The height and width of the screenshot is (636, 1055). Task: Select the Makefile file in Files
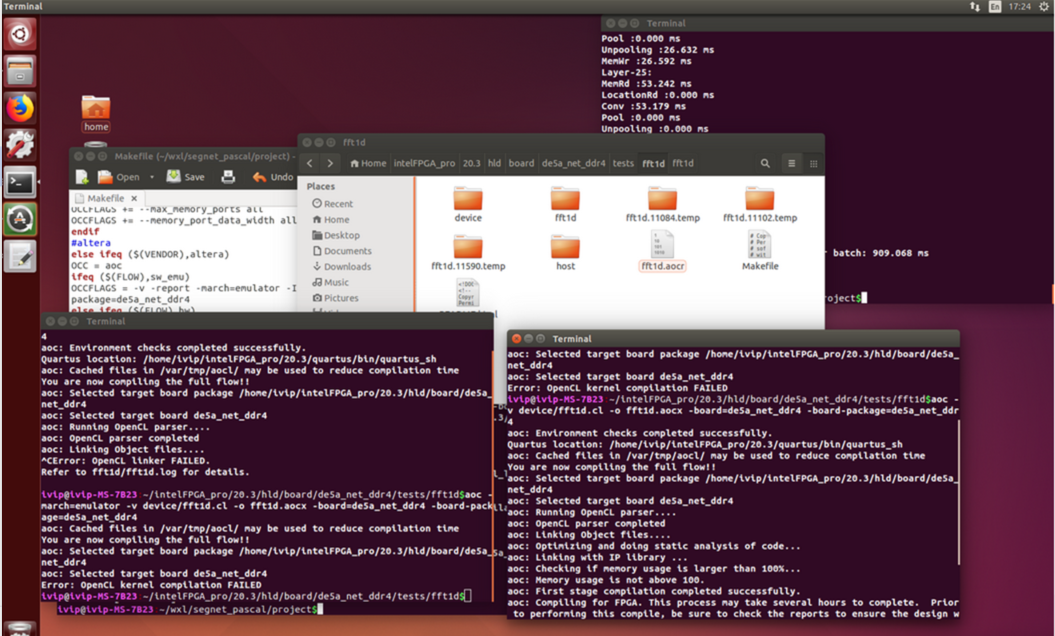click(x=760, y=251)
